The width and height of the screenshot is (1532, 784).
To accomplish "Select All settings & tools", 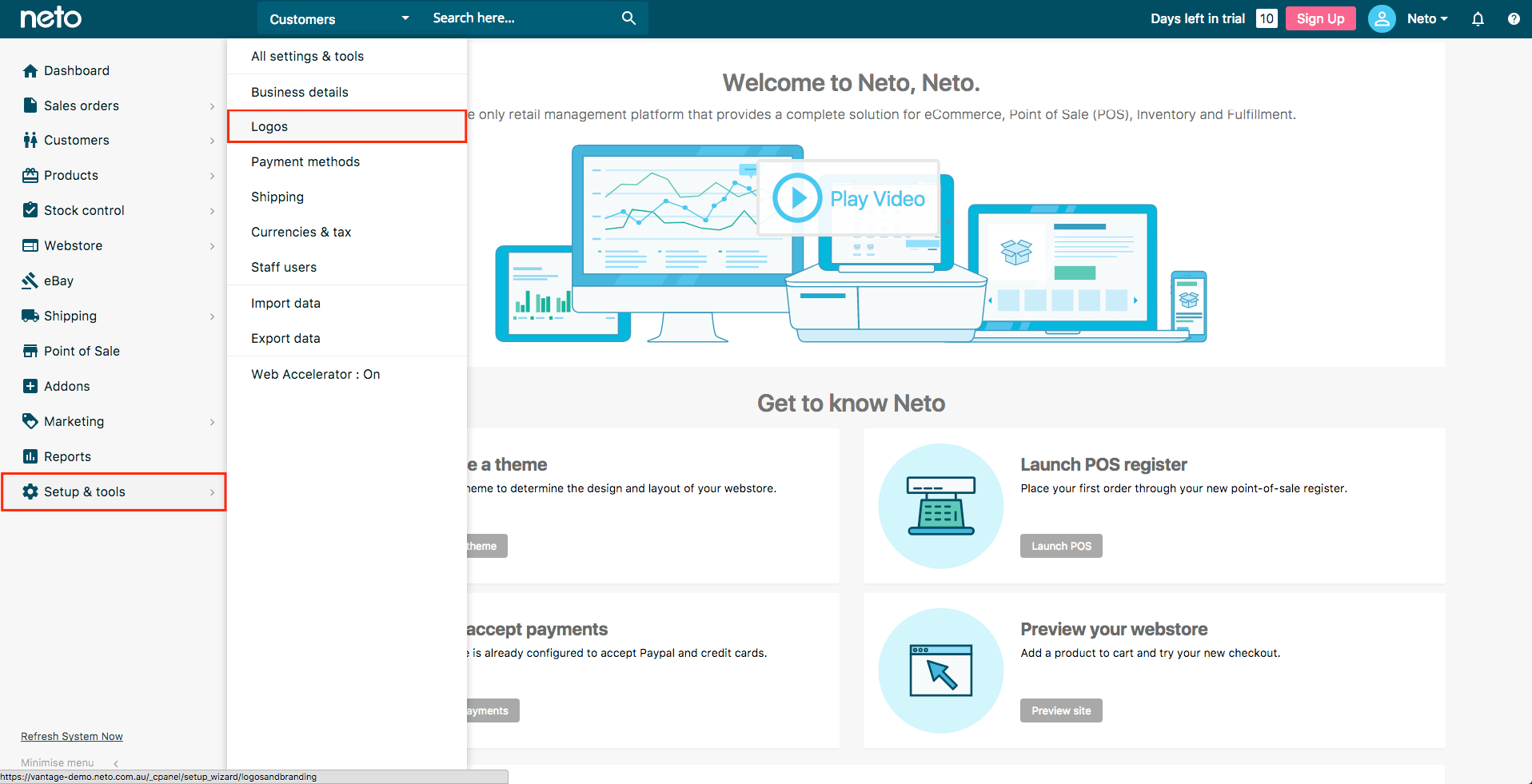I will pyautogui.click(x=347, y=56).
